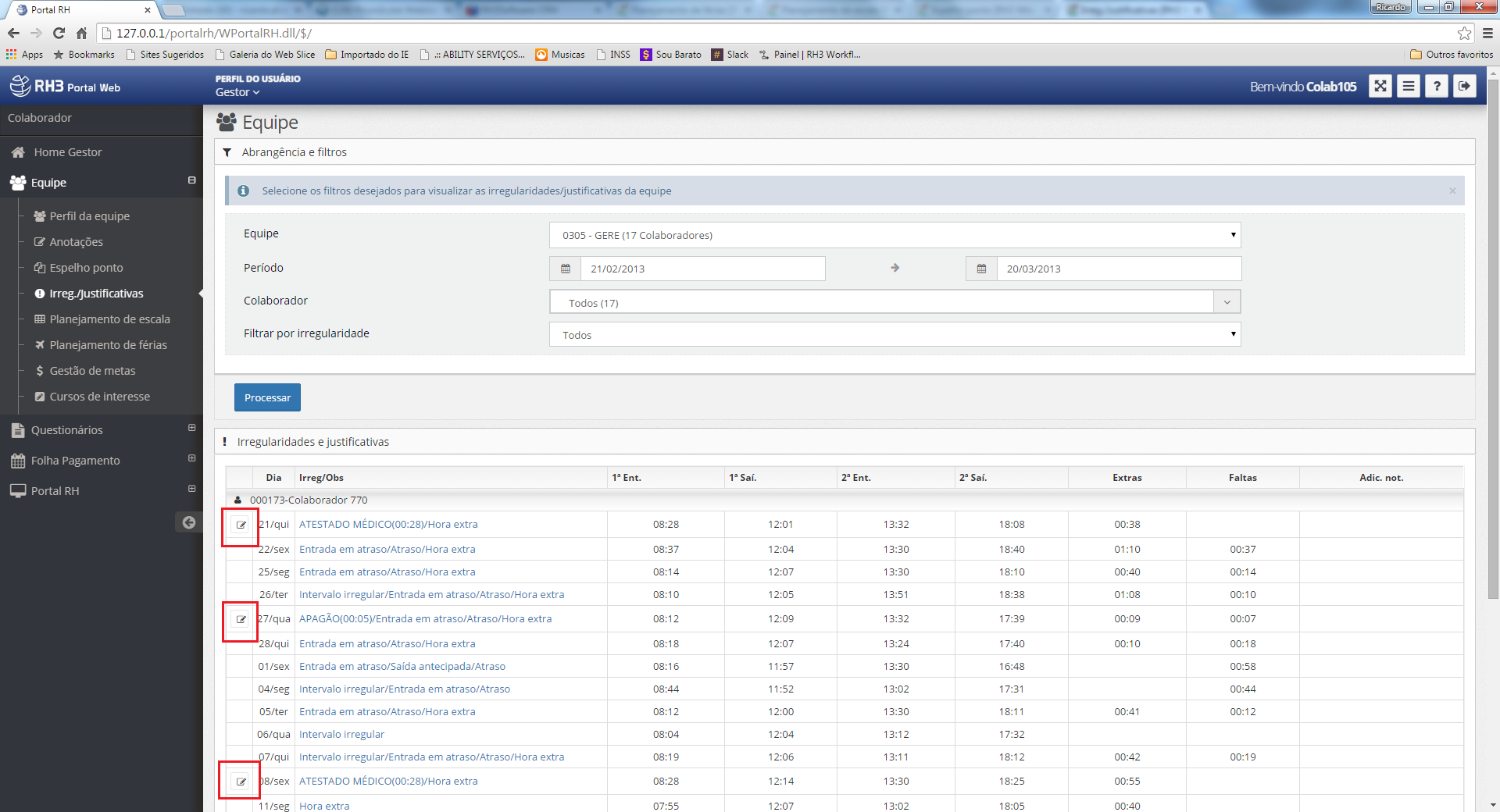Select Irreg./Justificativas menu item
Screen dimensions: 1500x812
pos(96,294)
